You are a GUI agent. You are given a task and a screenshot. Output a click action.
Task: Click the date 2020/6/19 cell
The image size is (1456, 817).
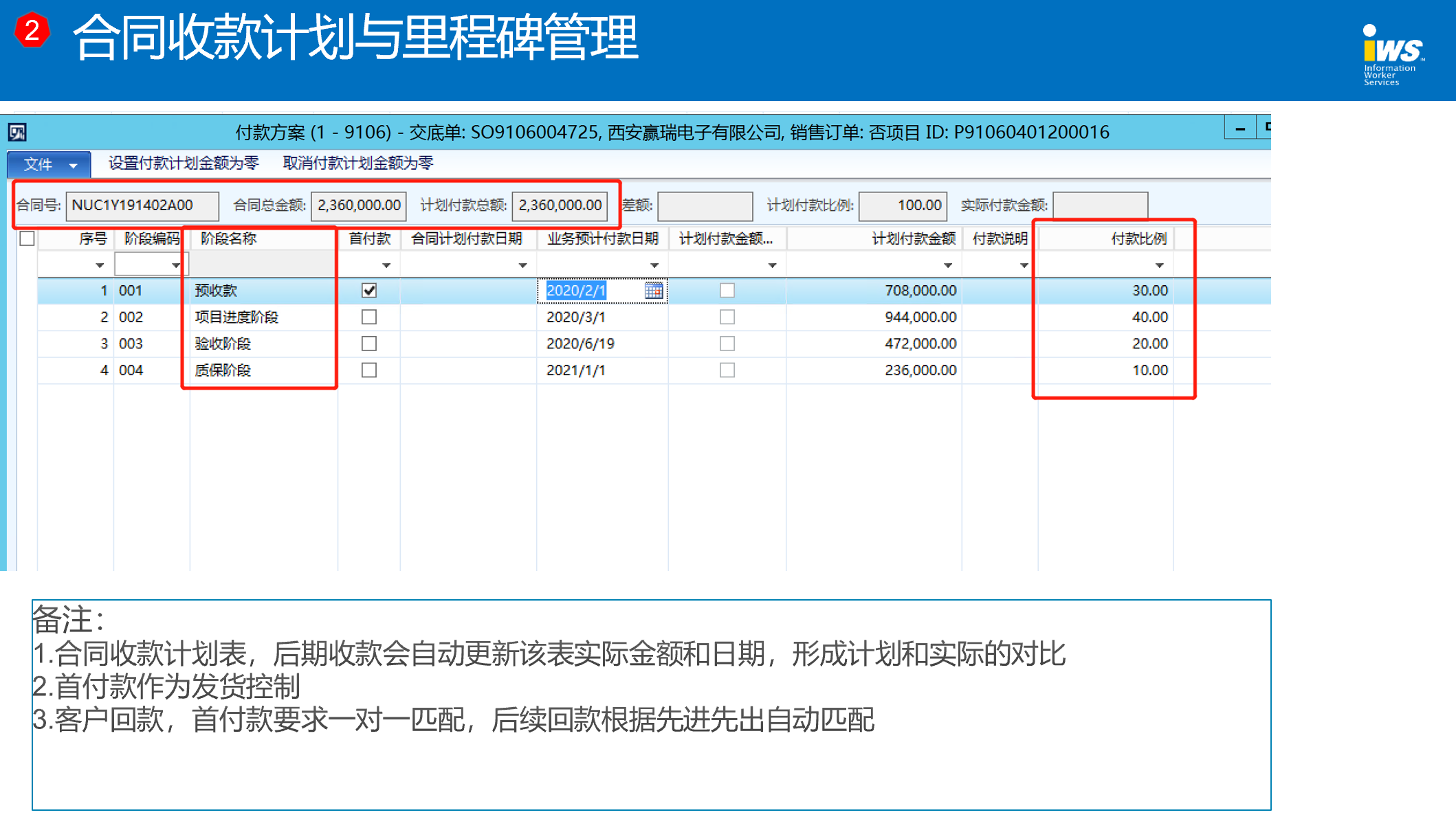(602, 344)
